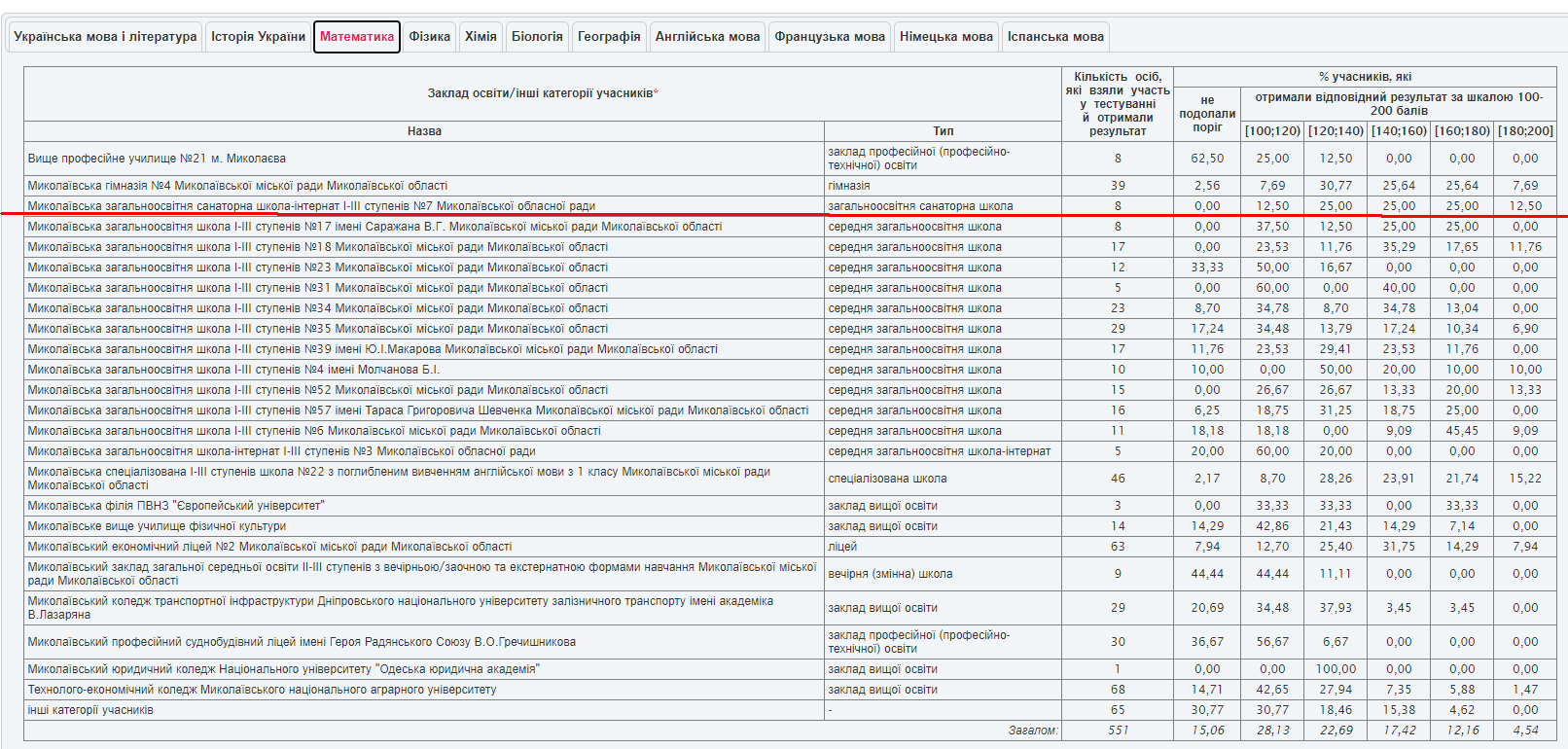Click total value 15,06 in Загалом row
1568x749 pixels.
point(1207,731)
